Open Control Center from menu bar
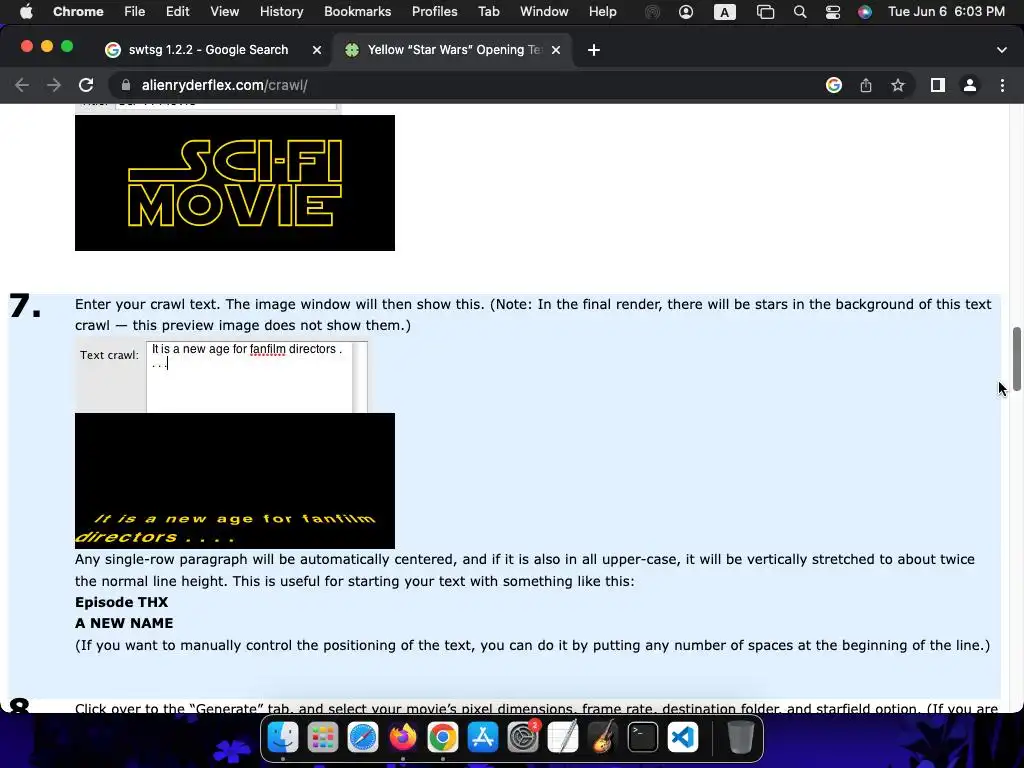Viewport: 1024px width, 768px height. 833,12
